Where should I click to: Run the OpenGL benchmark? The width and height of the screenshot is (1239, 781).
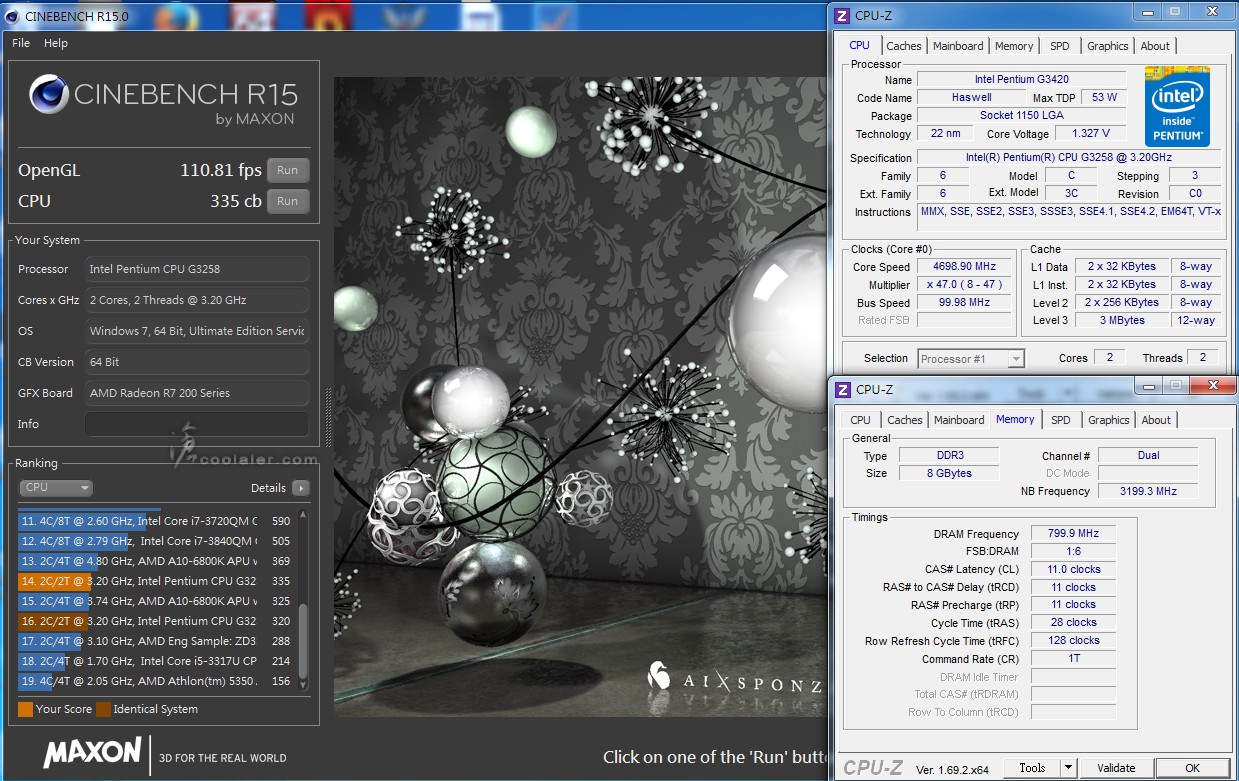click(288, 170)
